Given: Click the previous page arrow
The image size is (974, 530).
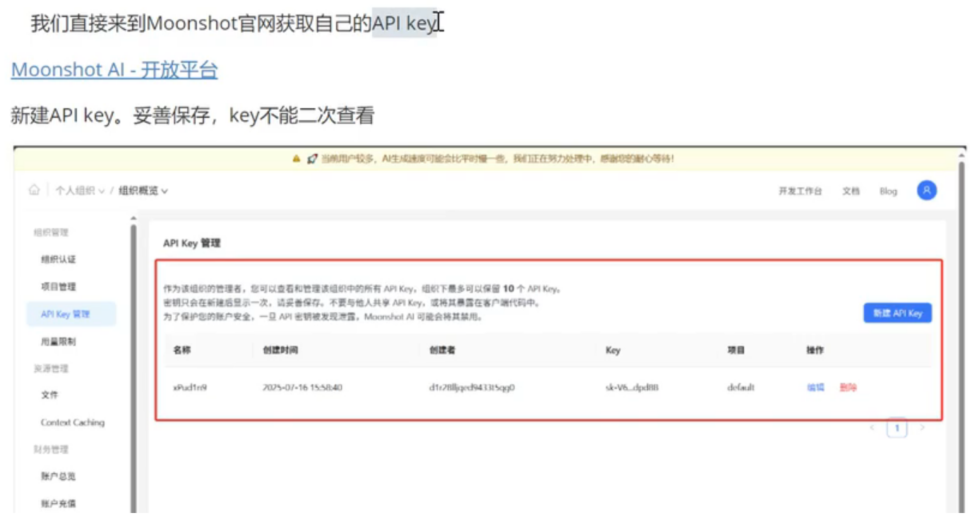Looking at the screenshot, I should (x=872, y=427).
